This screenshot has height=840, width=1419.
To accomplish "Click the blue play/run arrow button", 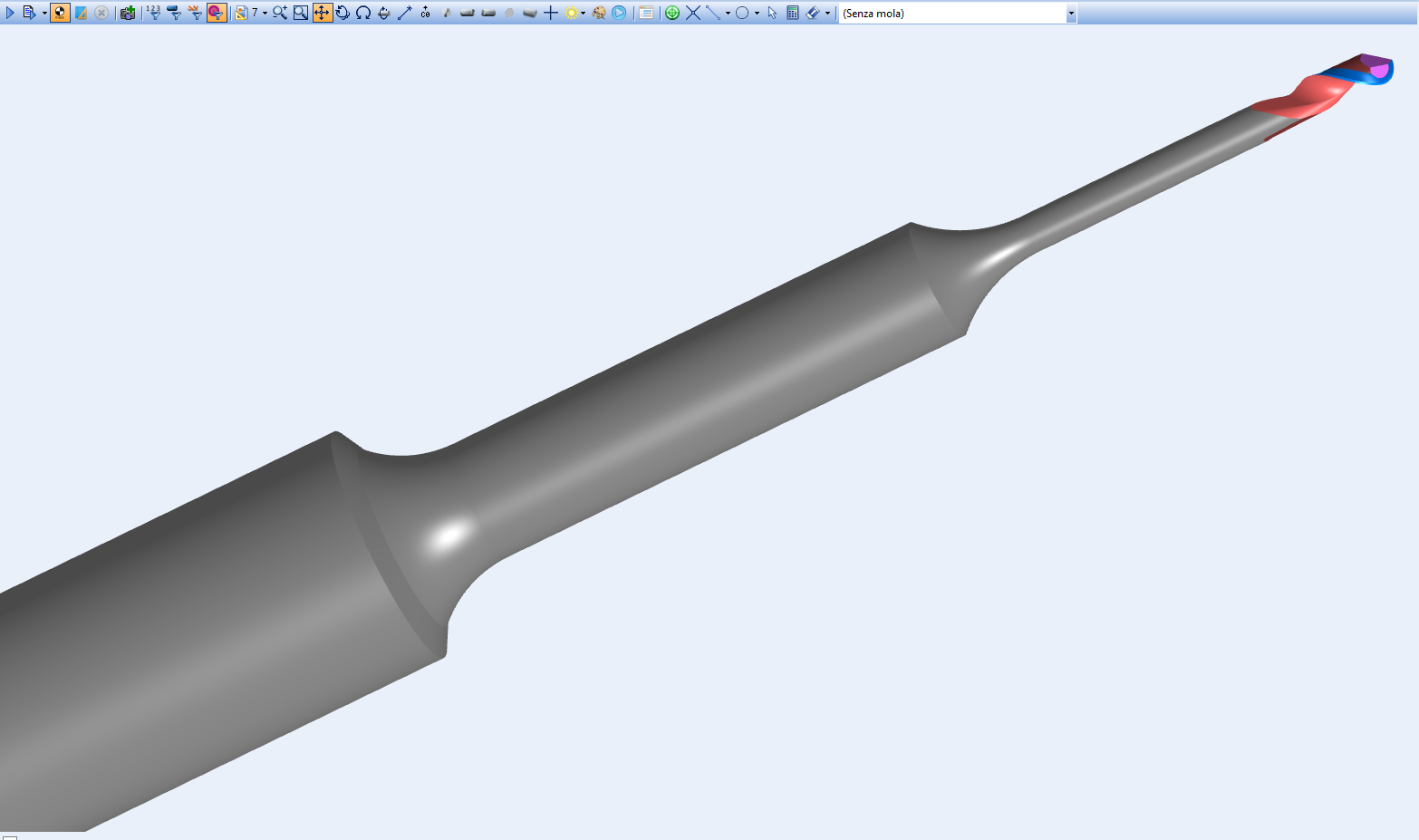I will [x=10, y=13].
